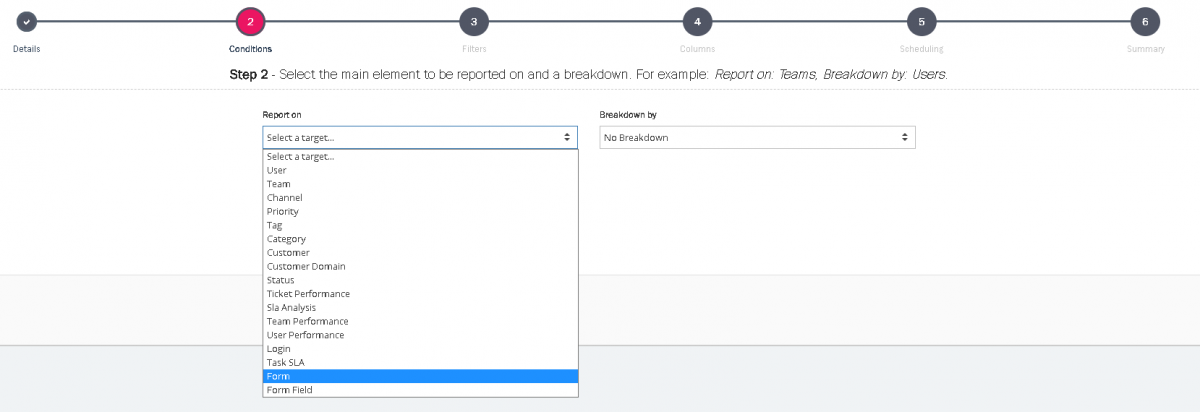Jump to step 4 Columns circle
1200x412 pixels.
[x=697, y=21]
